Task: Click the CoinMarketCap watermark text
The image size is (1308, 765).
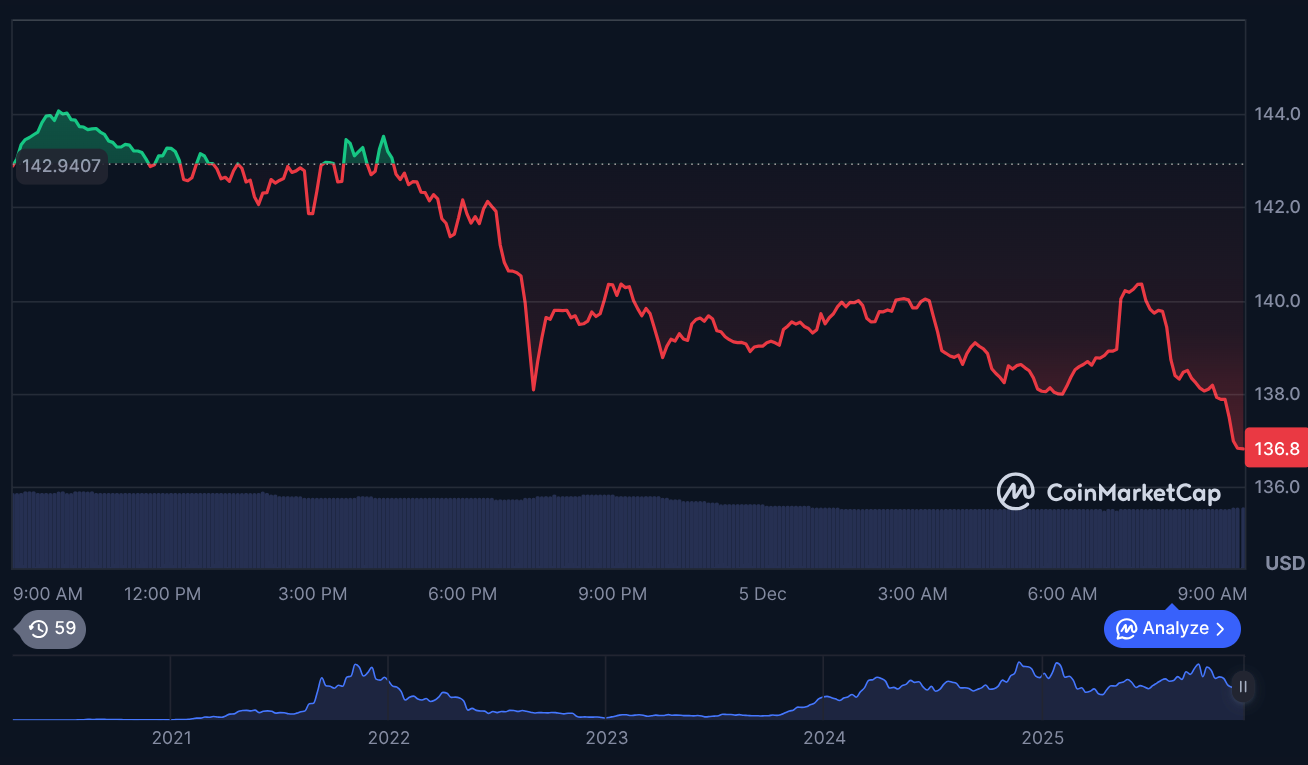Action: (x=1132, y=493)
